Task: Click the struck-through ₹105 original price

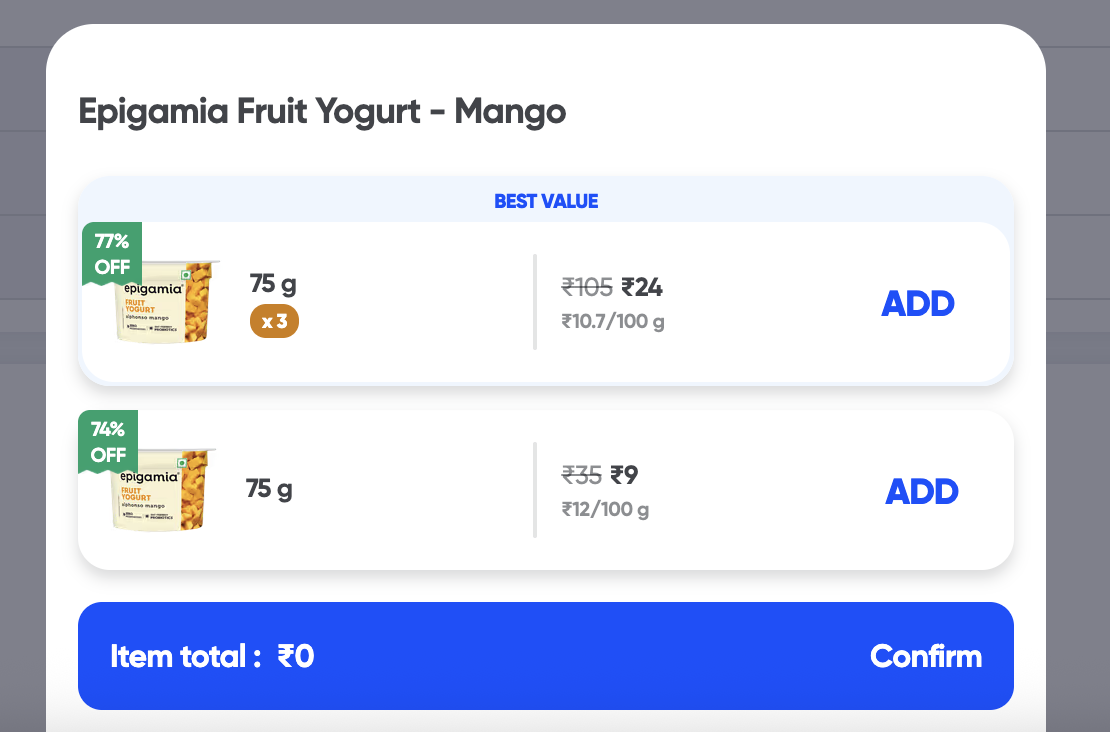Action: (x=587, y=288)
